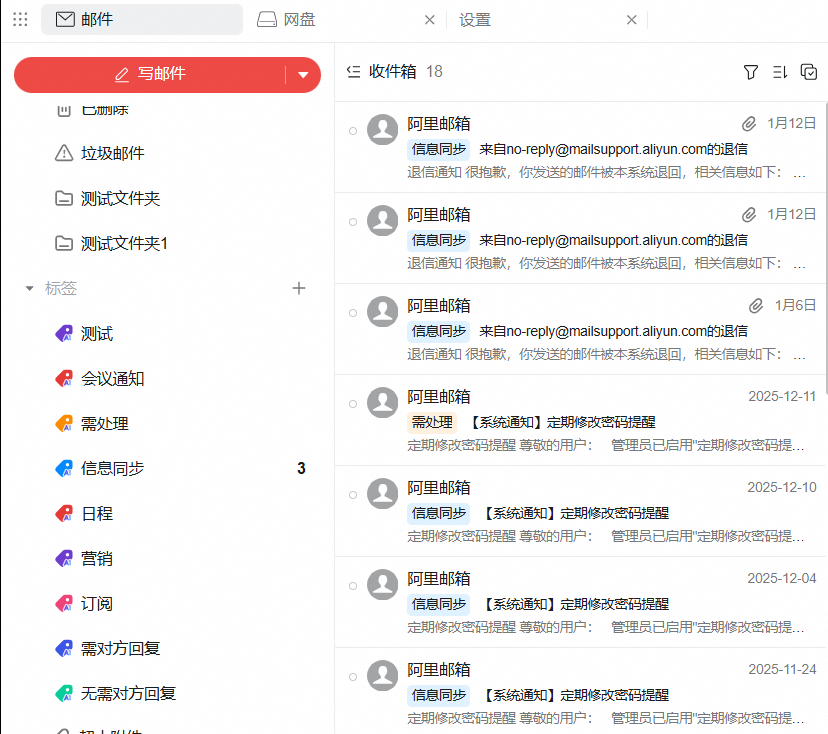
Task: Select the red 会议通知 tag
Action: point(112,378)
